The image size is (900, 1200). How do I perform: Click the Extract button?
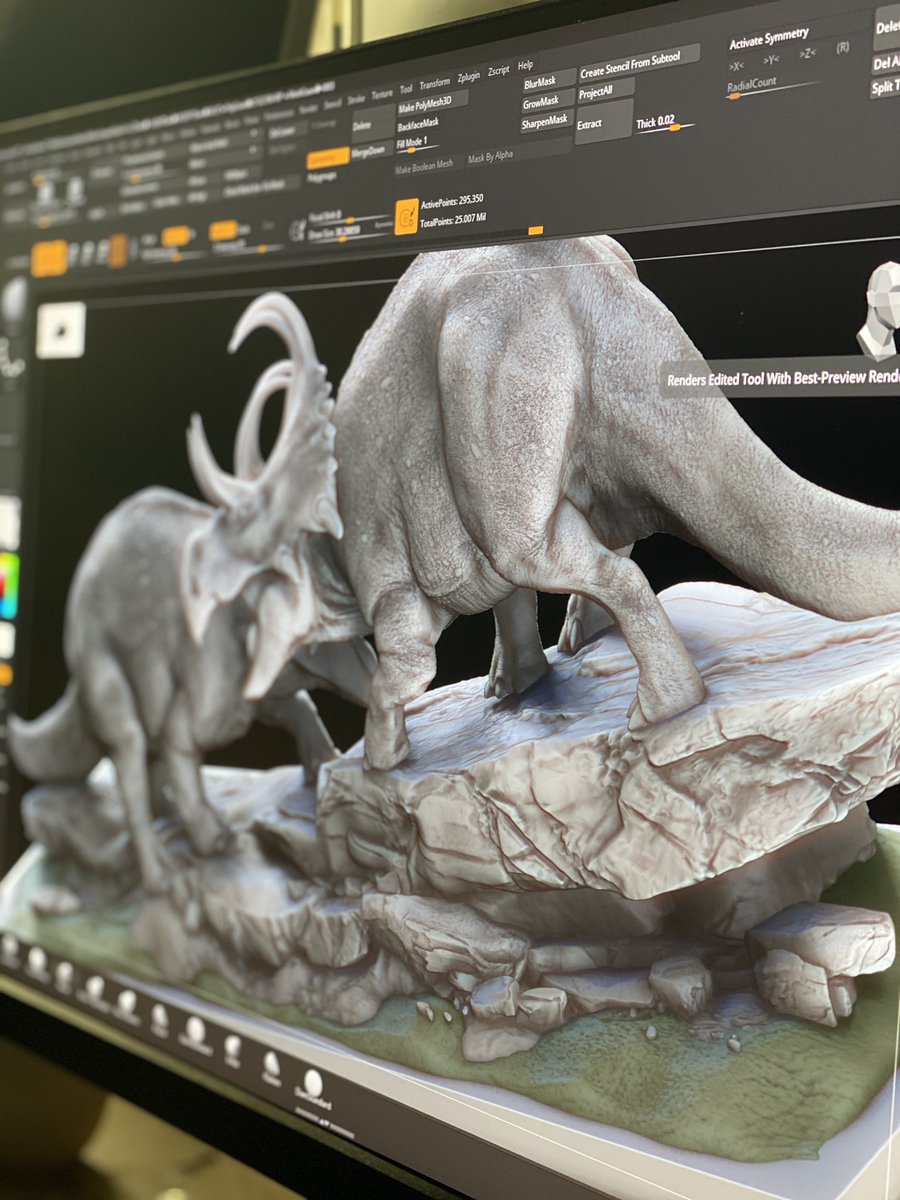pyautogui.click(x=603, y=123)
